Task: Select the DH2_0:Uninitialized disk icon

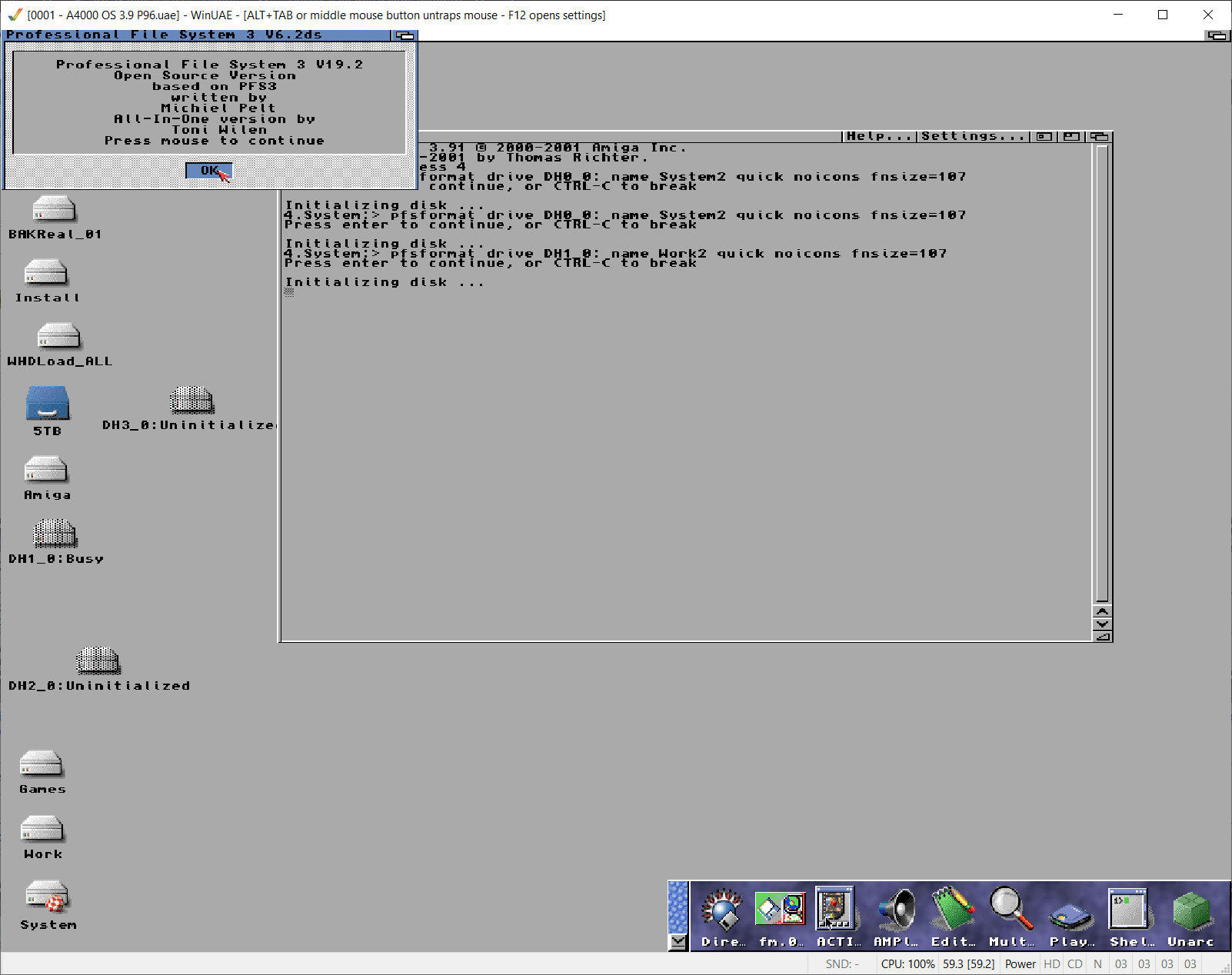Action: point(98,661)
